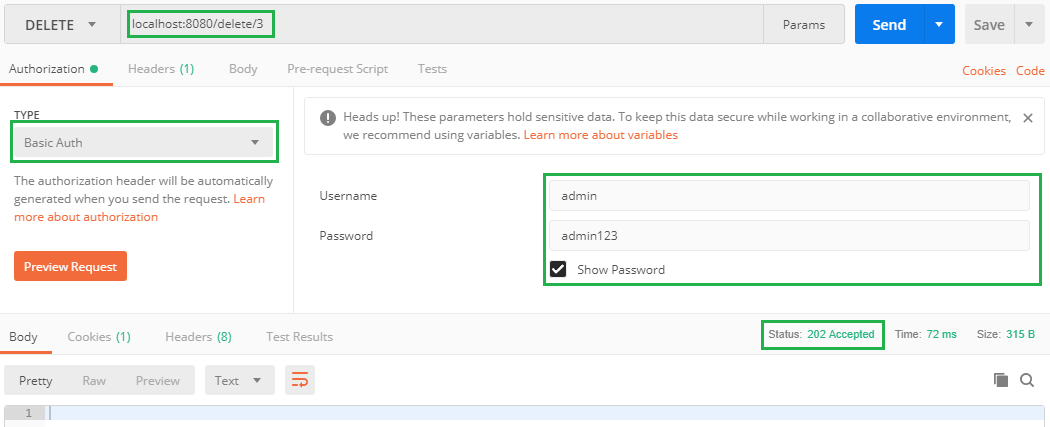The width and height of the screenshot is (1050, 427).
Task: Open the Learn more about variables link
Action: (601, 135)
